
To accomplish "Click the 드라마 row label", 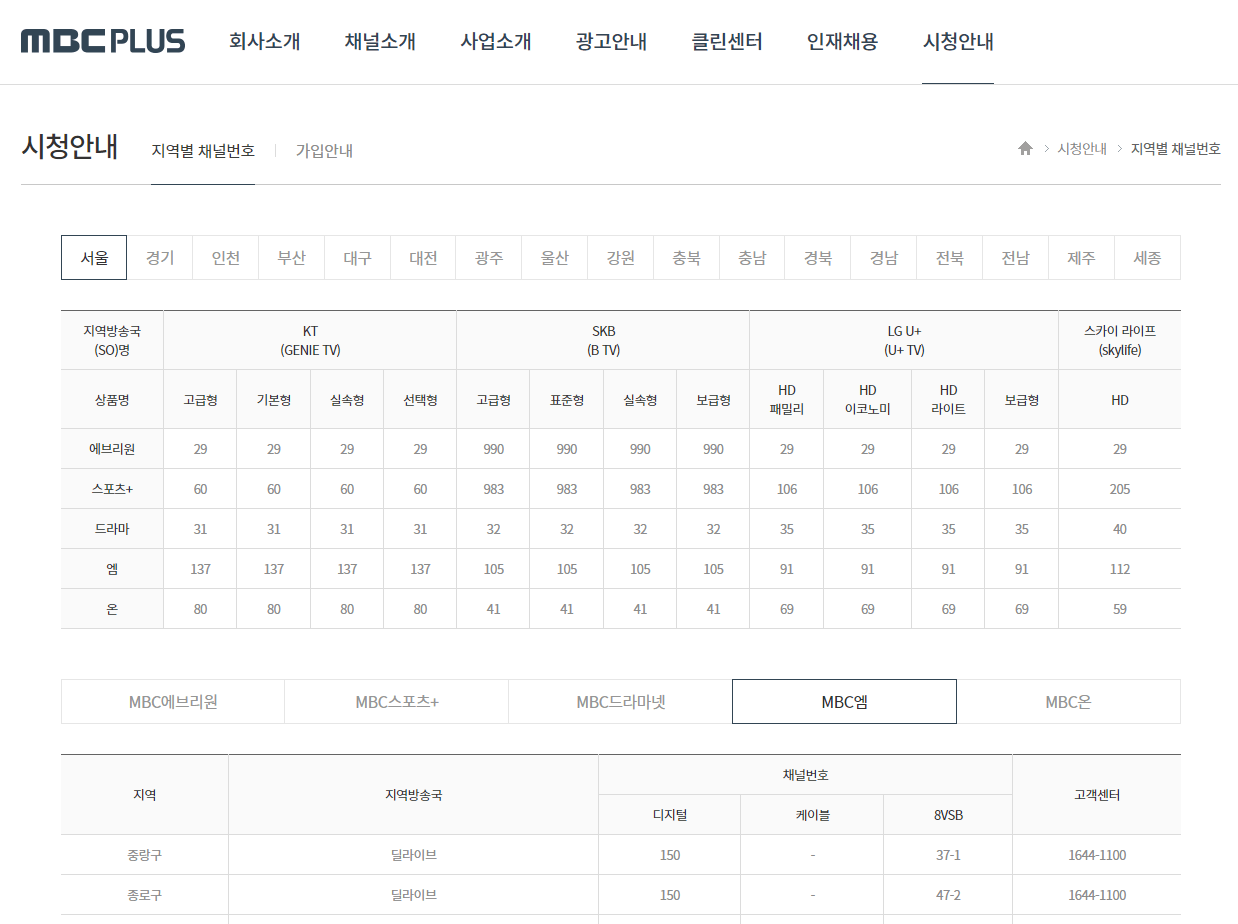I will tap(112, 529).
